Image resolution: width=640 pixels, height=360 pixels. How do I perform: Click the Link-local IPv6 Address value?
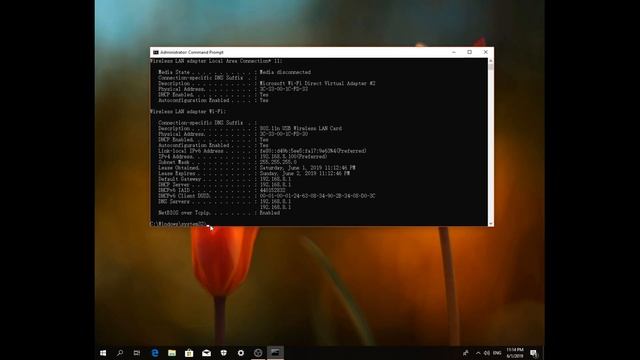coord(313,151)
